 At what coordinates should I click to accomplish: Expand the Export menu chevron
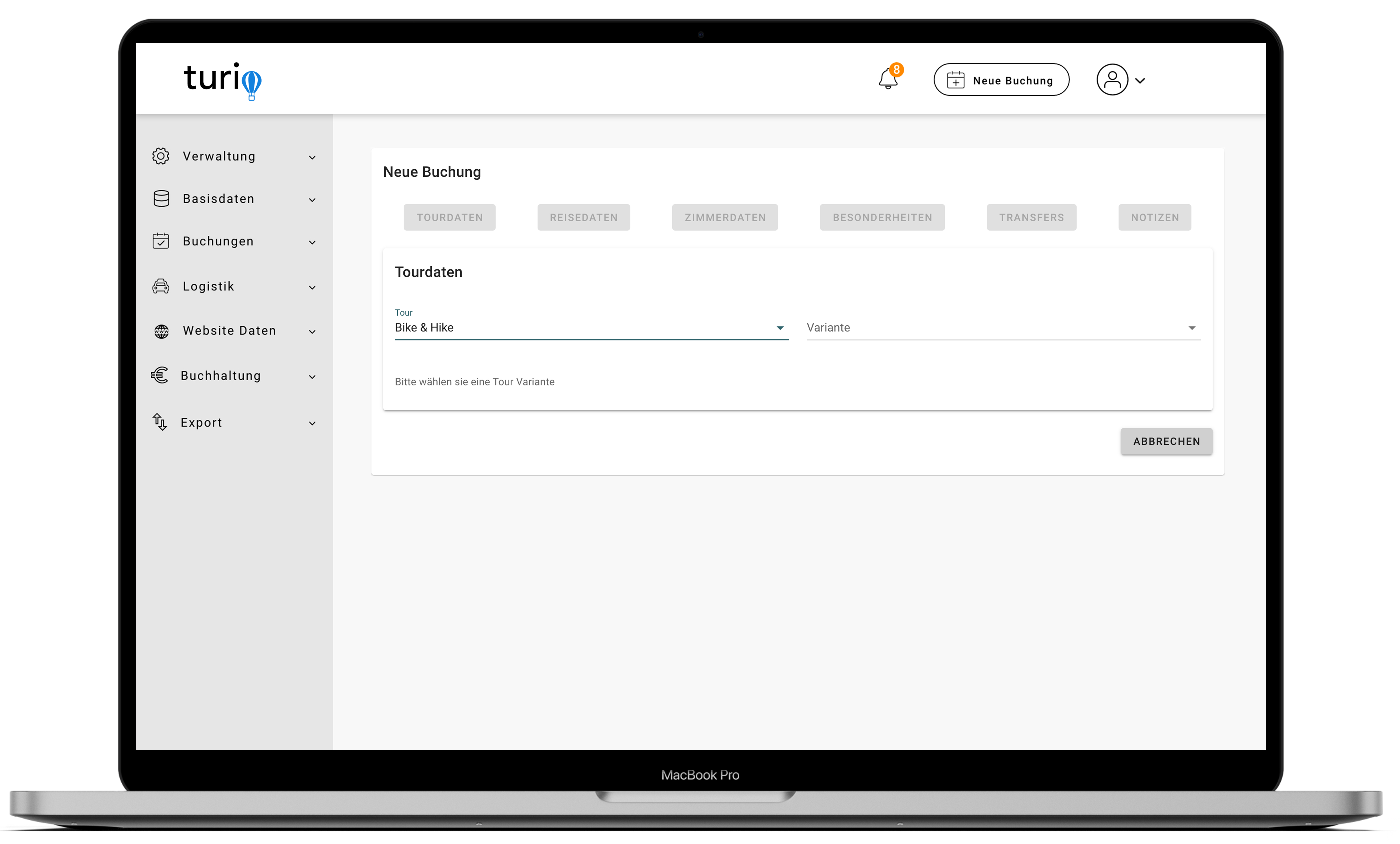(x=312, y=423)
